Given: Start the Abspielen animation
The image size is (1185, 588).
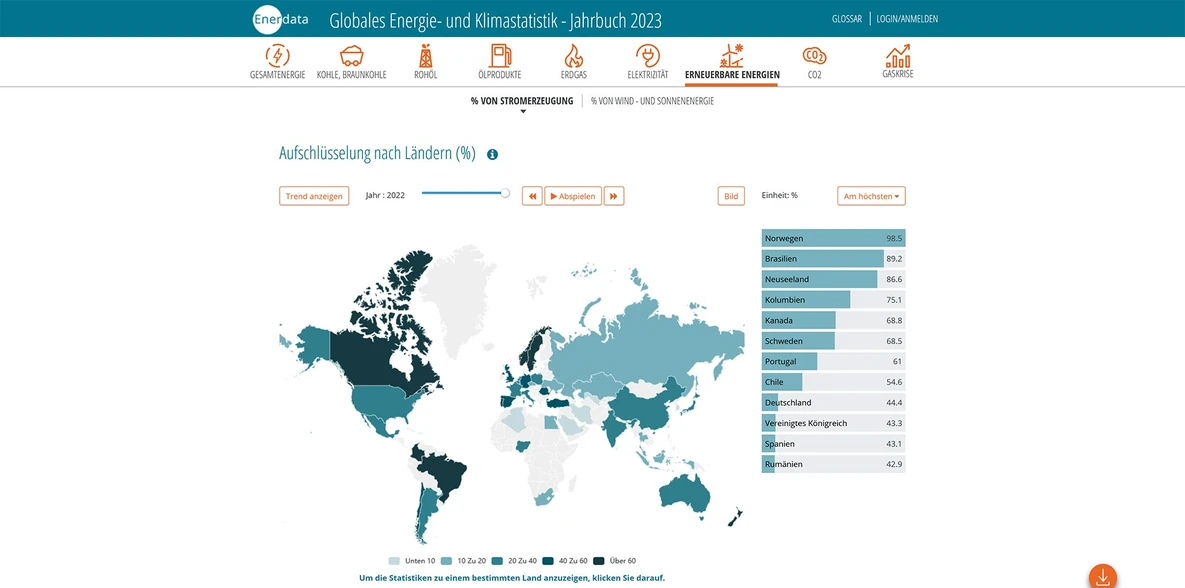Looking at the screenshot, I should [573, 196].
